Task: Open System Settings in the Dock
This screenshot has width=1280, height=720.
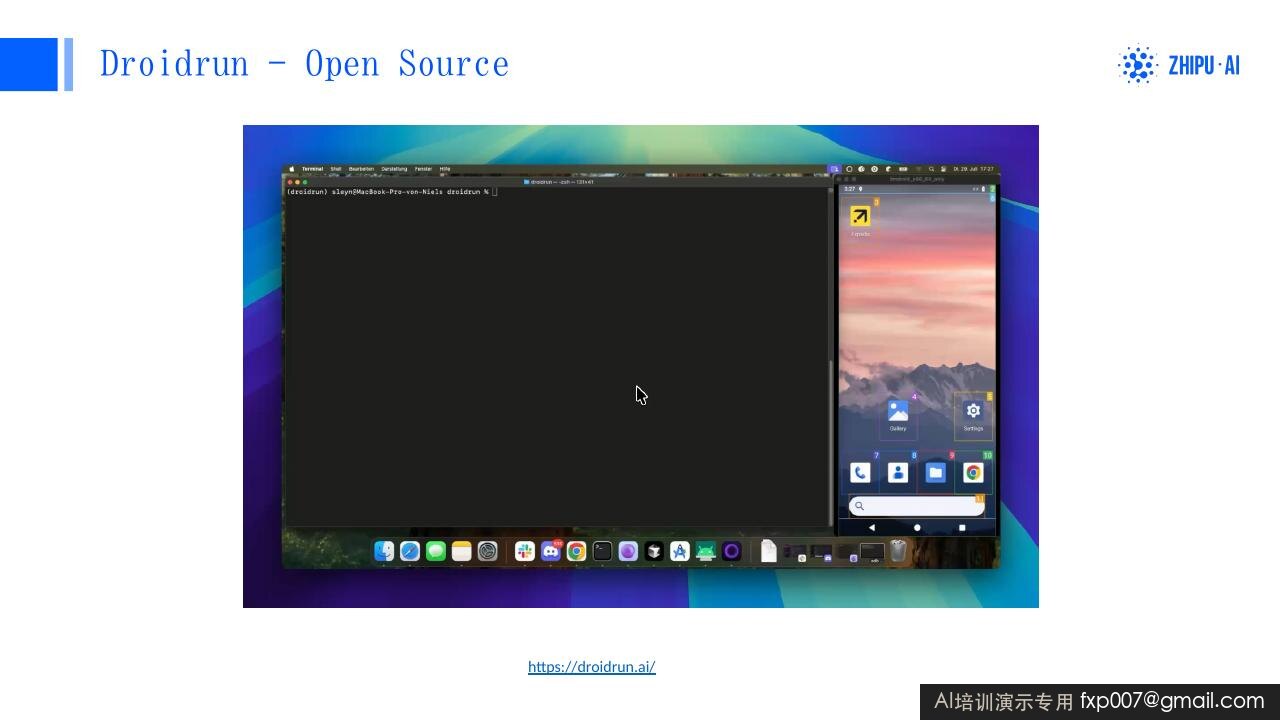Action: point(487,551)
